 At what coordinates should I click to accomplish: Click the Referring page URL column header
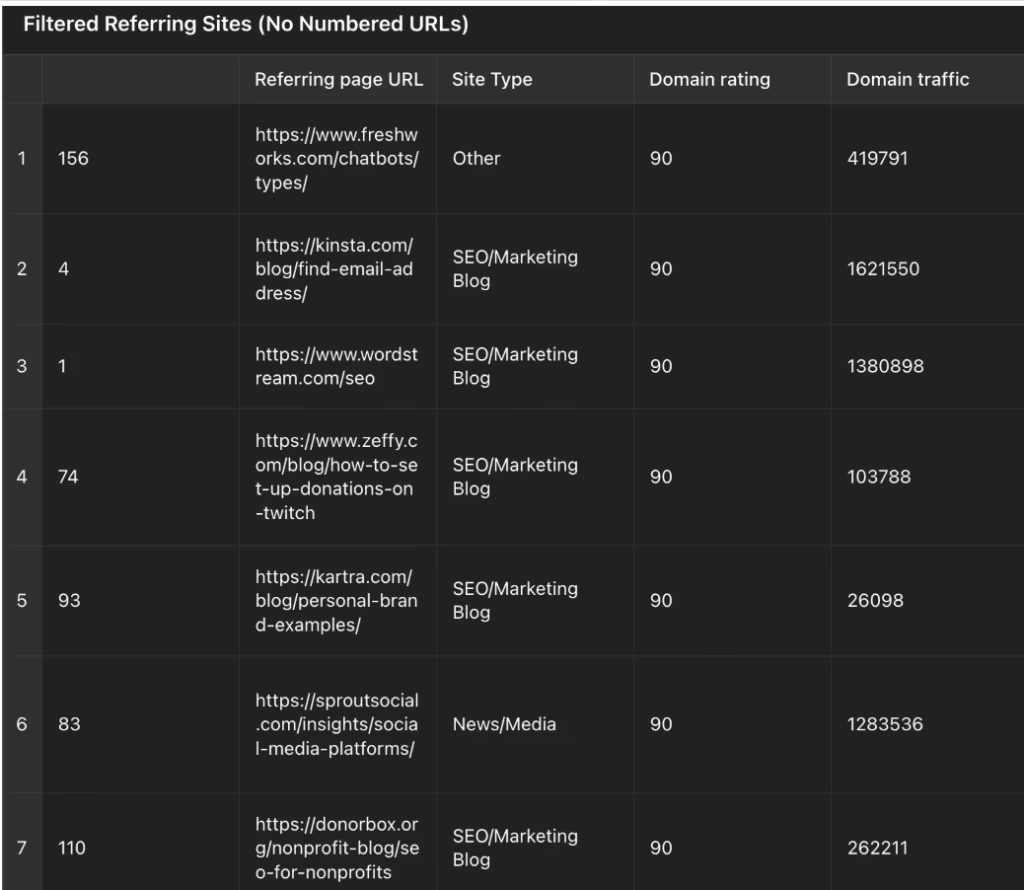point(338,79)
